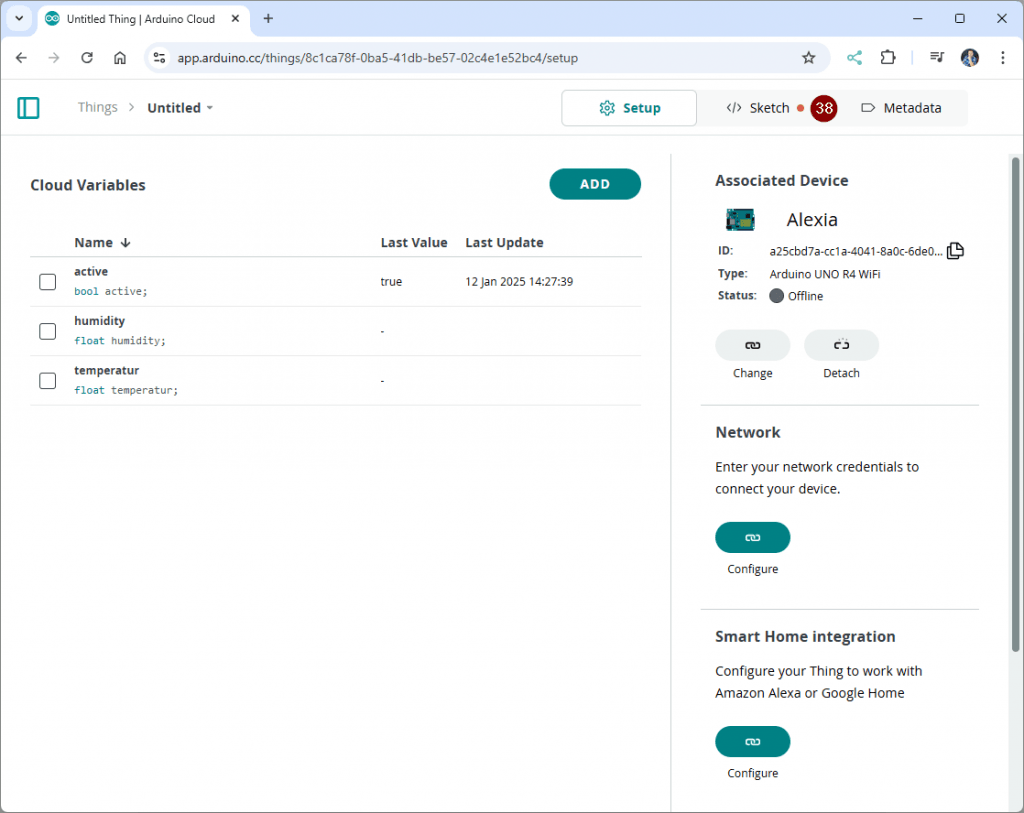Click the Change device link icon

point(752,345)
